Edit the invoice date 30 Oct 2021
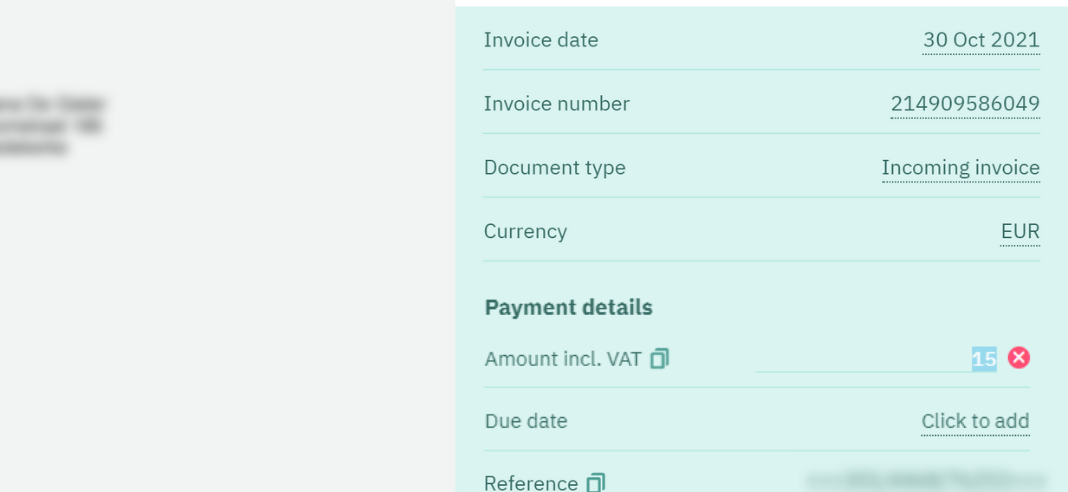The width and height of the screenshot is (1068, 492). pyautogui.click(x=981, y=40)
